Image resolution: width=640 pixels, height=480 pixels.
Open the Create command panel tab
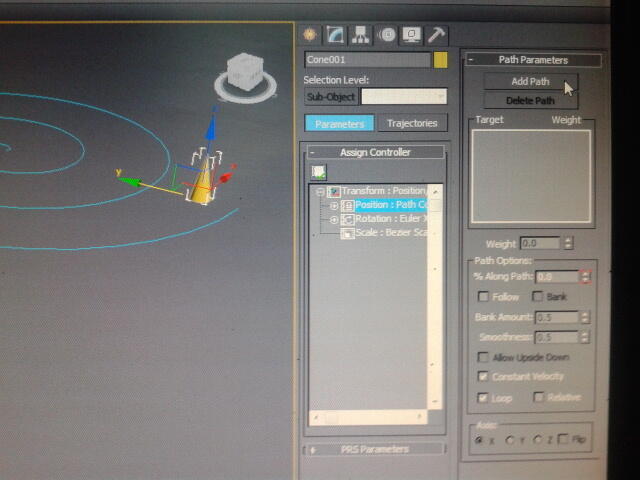pos(310,35)
